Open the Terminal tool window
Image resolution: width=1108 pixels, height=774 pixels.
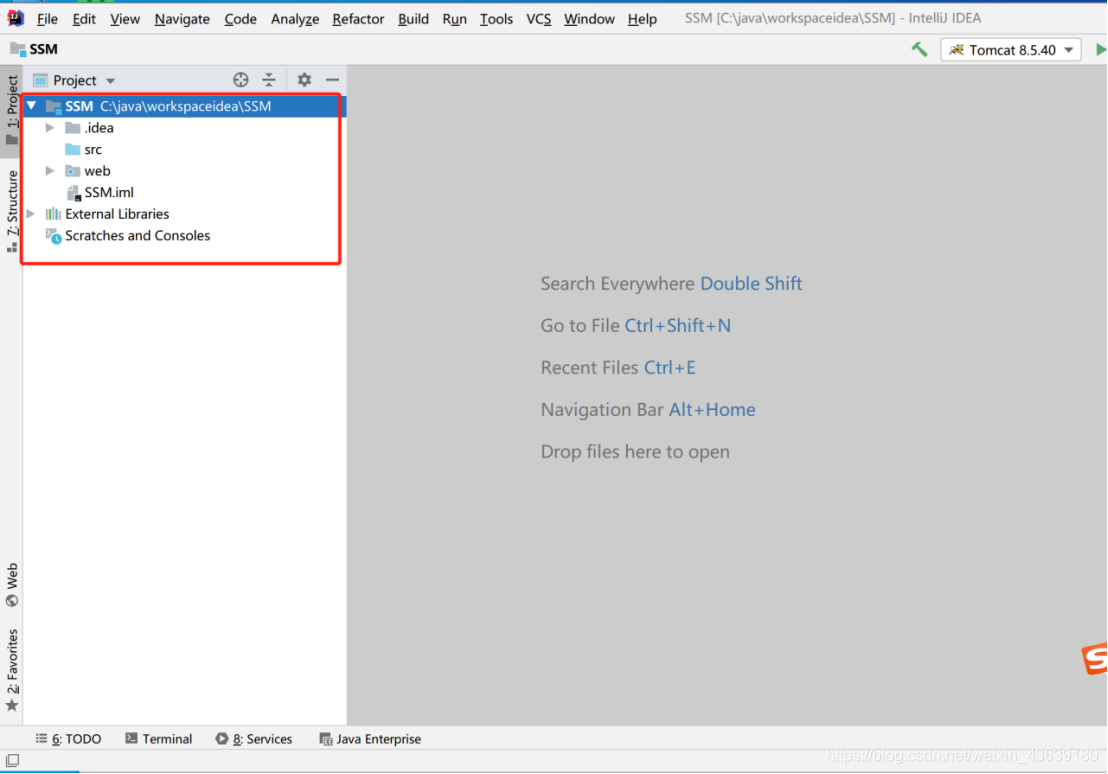[x=159, y=739]
